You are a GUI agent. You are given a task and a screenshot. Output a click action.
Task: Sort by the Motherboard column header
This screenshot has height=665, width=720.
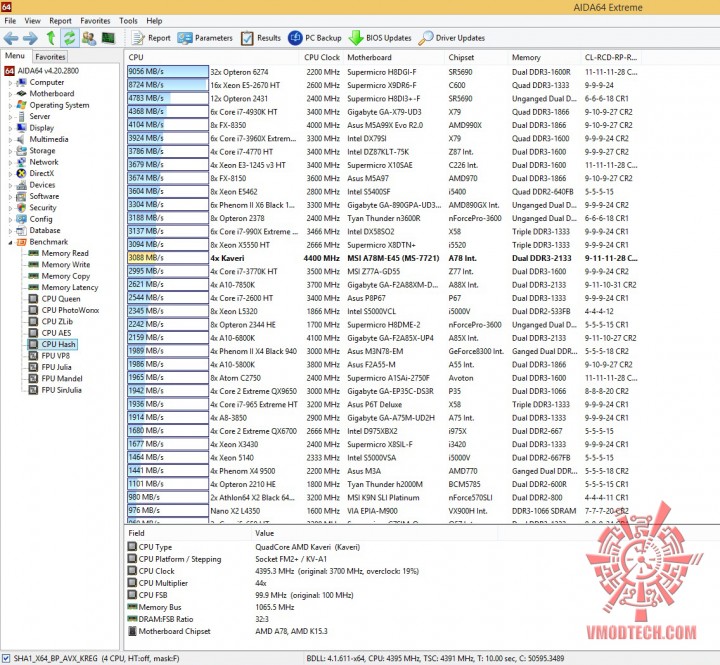pos(394,57)
